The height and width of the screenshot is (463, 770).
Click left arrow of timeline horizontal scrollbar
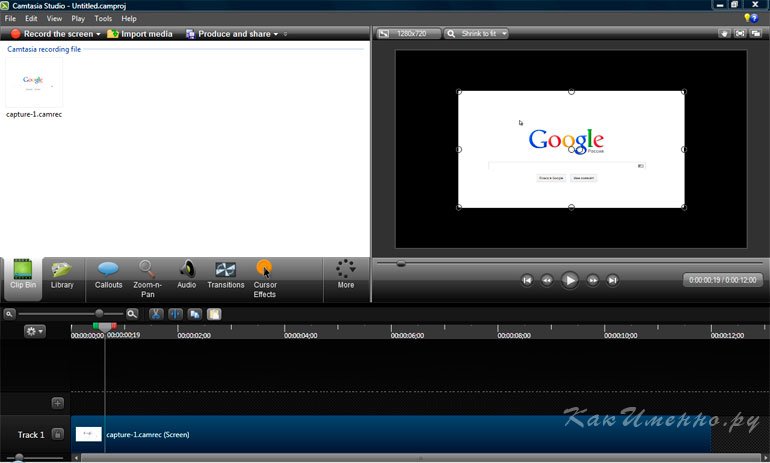(x=76, y=458)
